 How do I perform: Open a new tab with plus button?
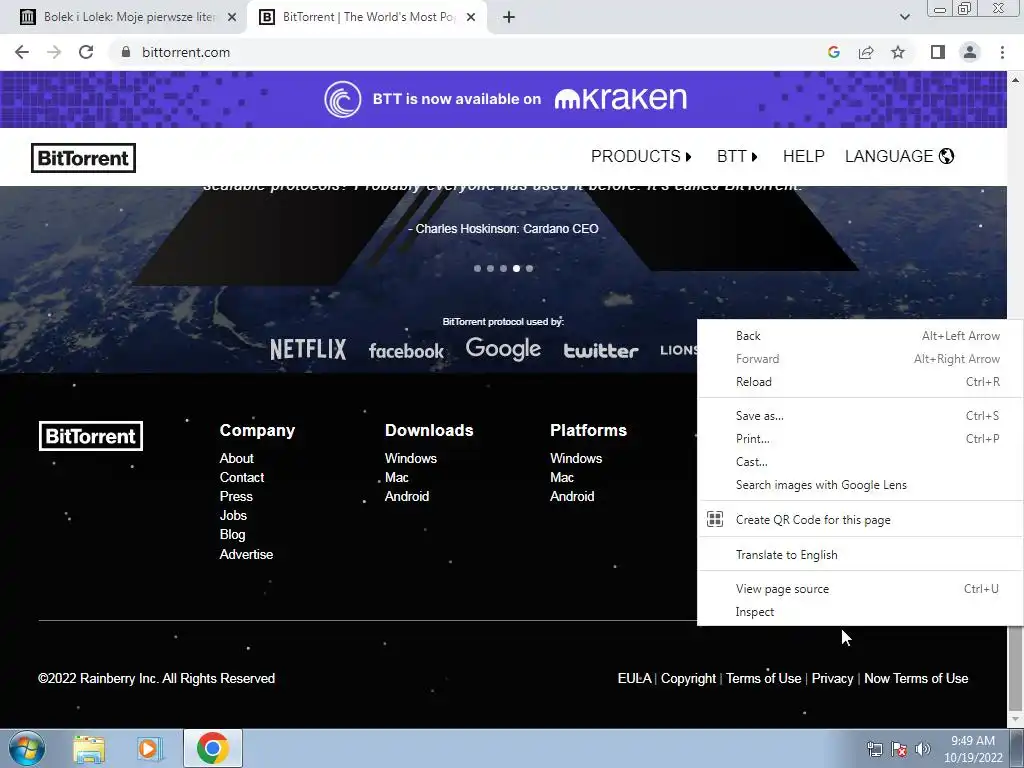click(x=509, y=17)
